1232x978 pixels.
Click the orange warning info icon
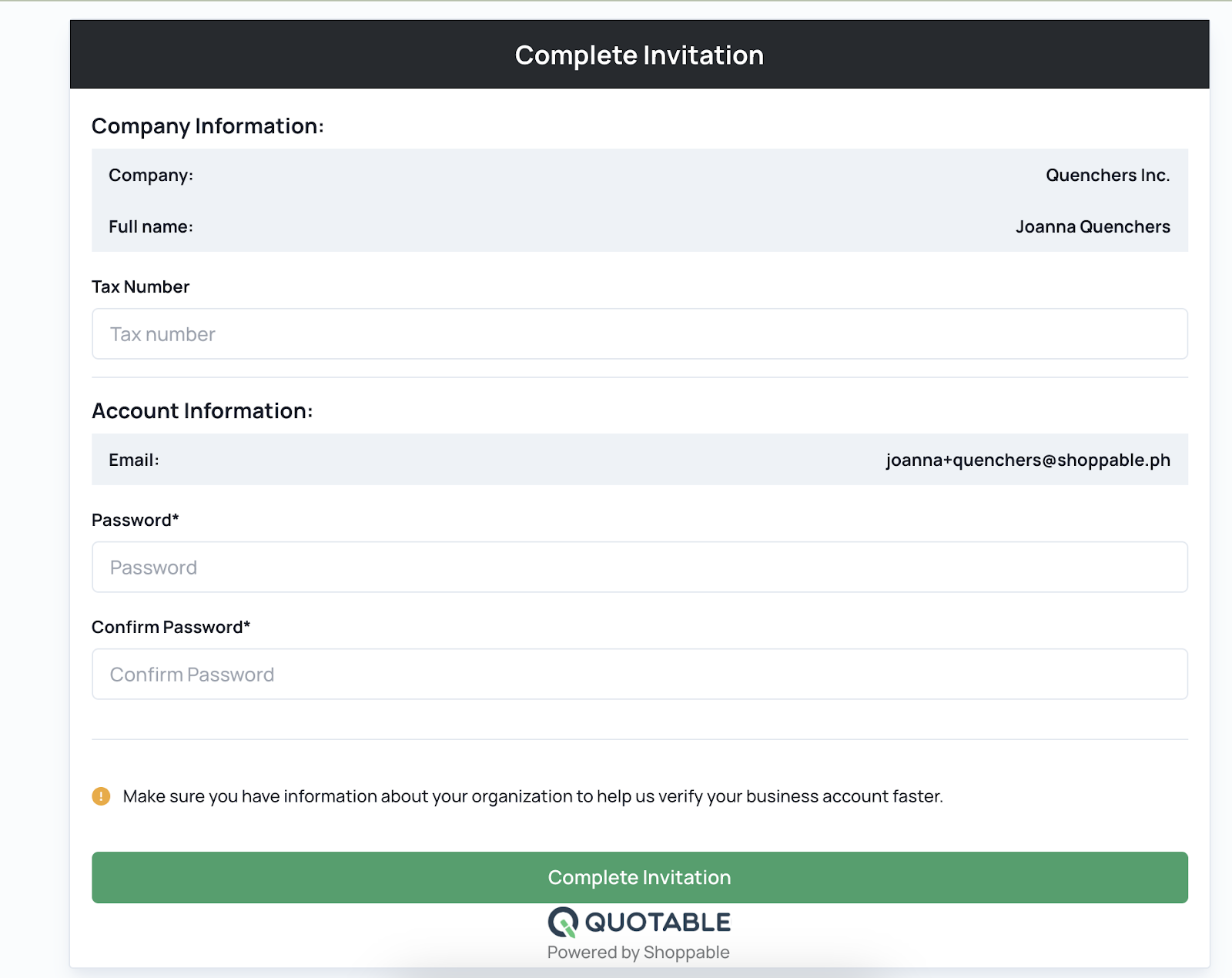click(x=101, y=796)
